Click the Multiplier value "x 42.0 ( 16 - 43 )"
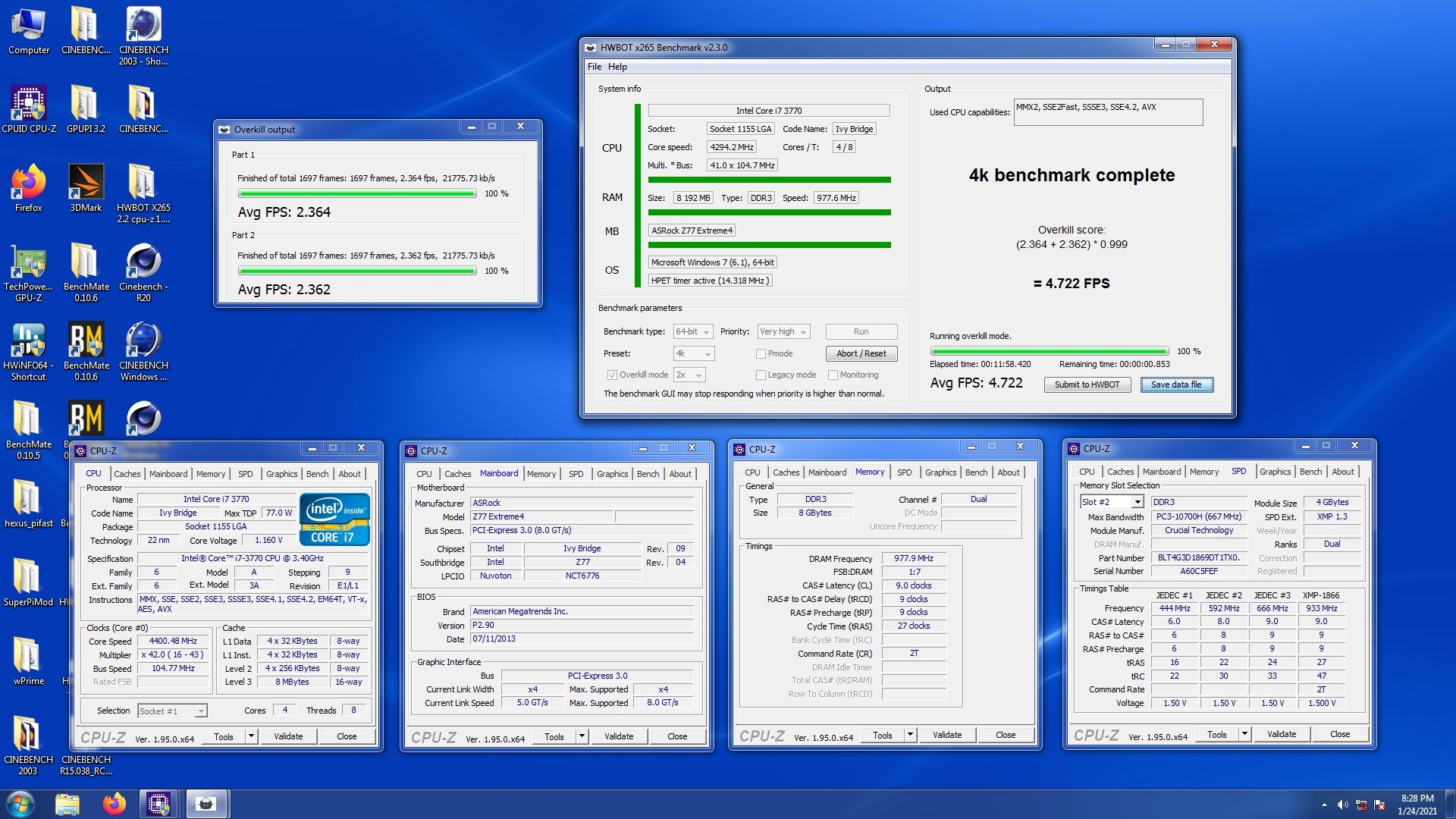Image resolution: width=1456 pixels, height=819 pixels. [x=173, y=654]
